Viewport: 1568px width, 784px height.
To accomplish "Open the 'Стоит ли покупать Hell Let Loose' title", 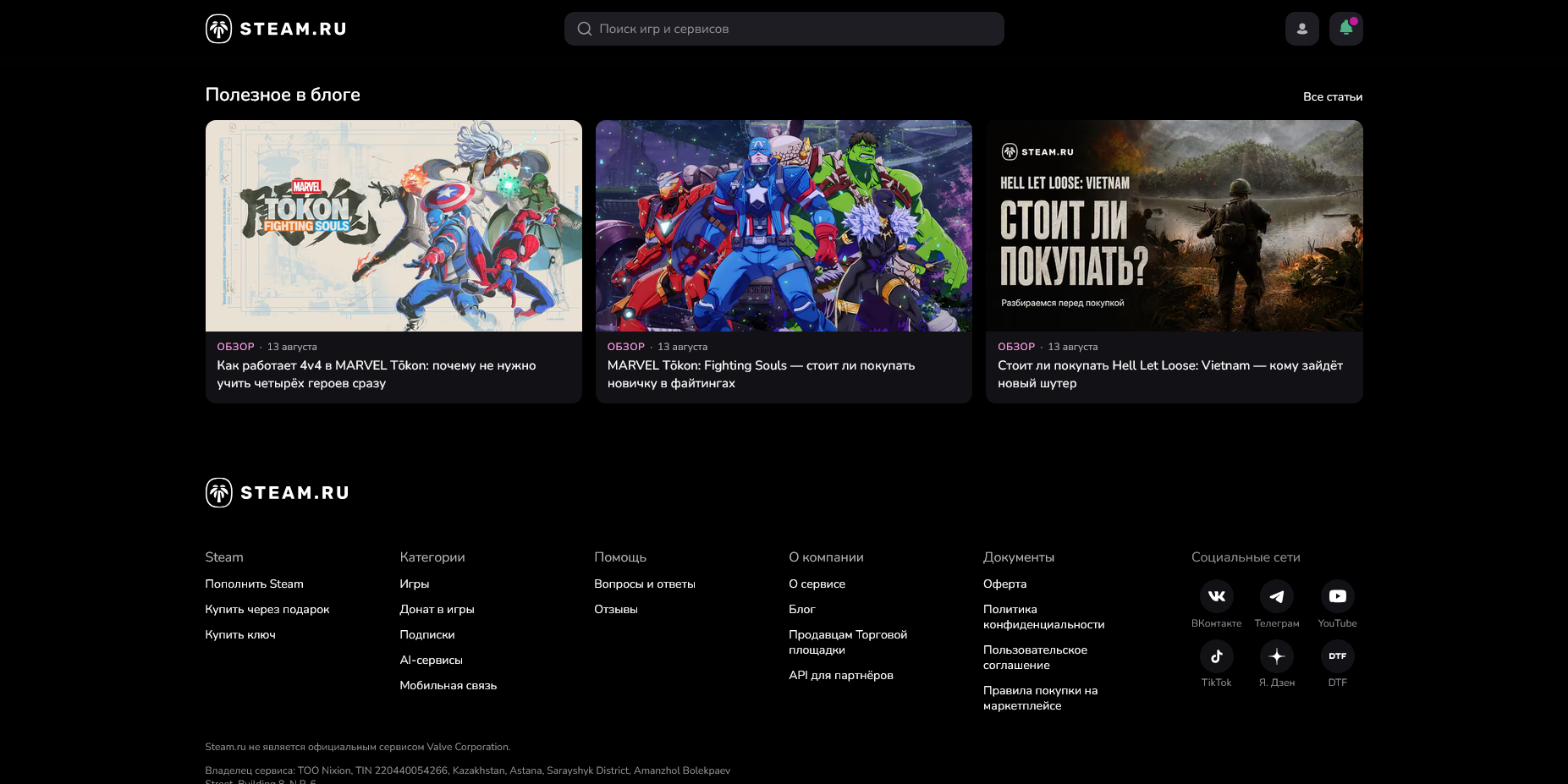I will point(1170,374).
